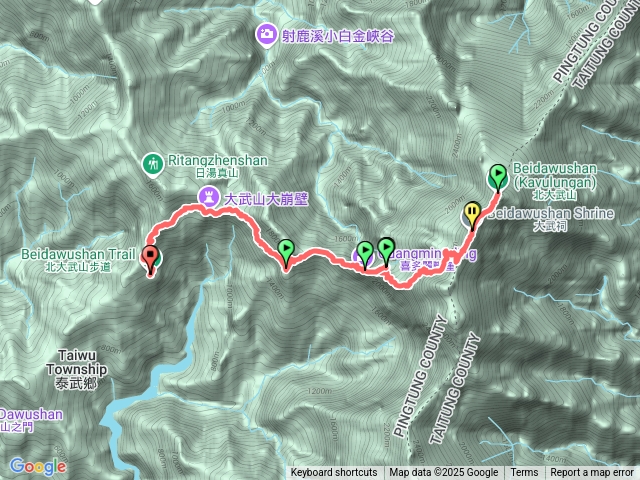640x480 pixels.
Task: Click the Beidawushan Trail 北大武山步道 label
Action: point(78,260)
